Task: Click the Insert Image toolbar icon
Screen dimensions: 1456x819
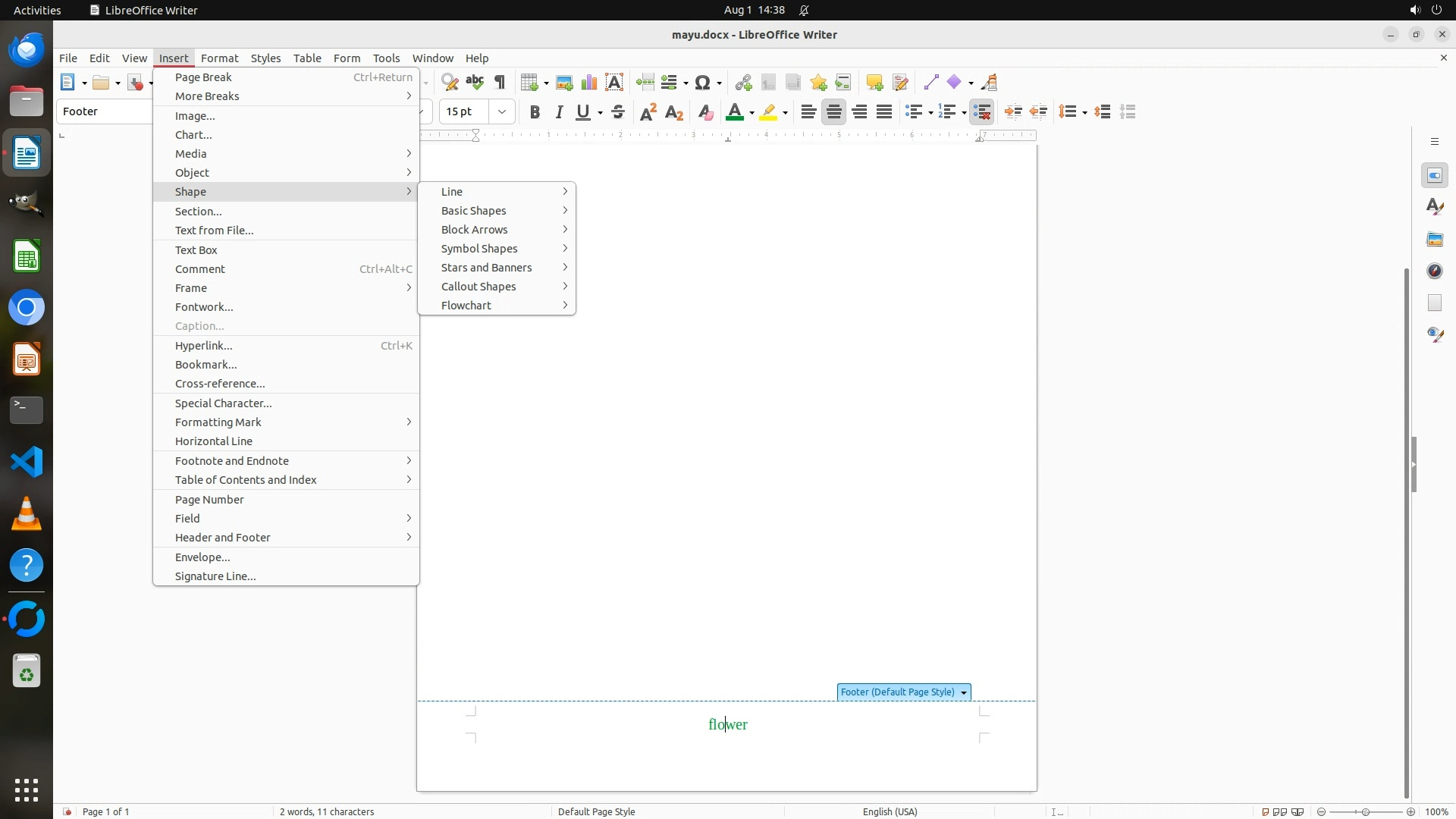Action: pyautogui.click(x=564, y=83)
